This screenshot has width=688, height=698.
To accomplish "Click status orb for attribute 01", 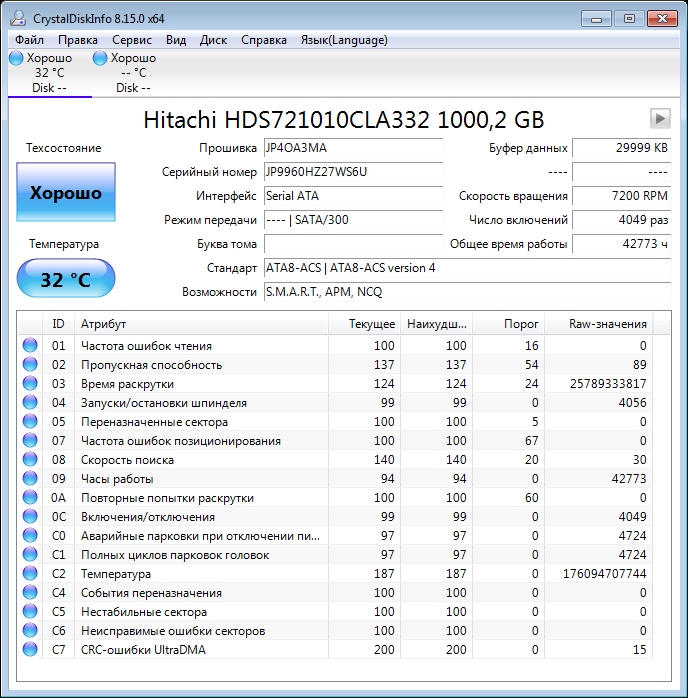I will pyautogui.click(x=30, y=345).
